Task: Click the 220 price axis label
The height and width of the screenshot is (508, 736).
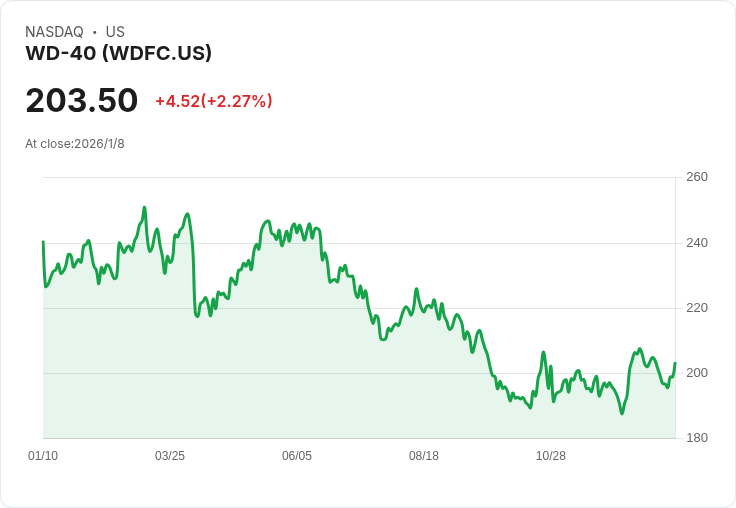Action: point(697,308)
